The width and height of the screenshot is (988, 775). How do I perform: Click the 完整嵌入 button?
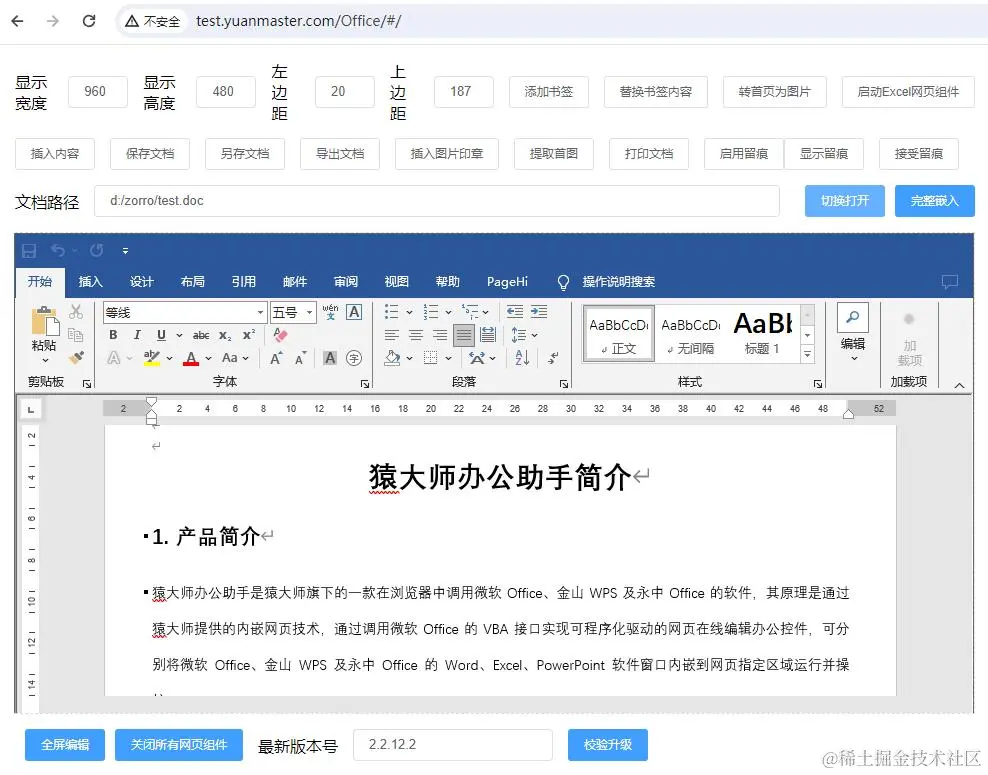click(934, 200)
